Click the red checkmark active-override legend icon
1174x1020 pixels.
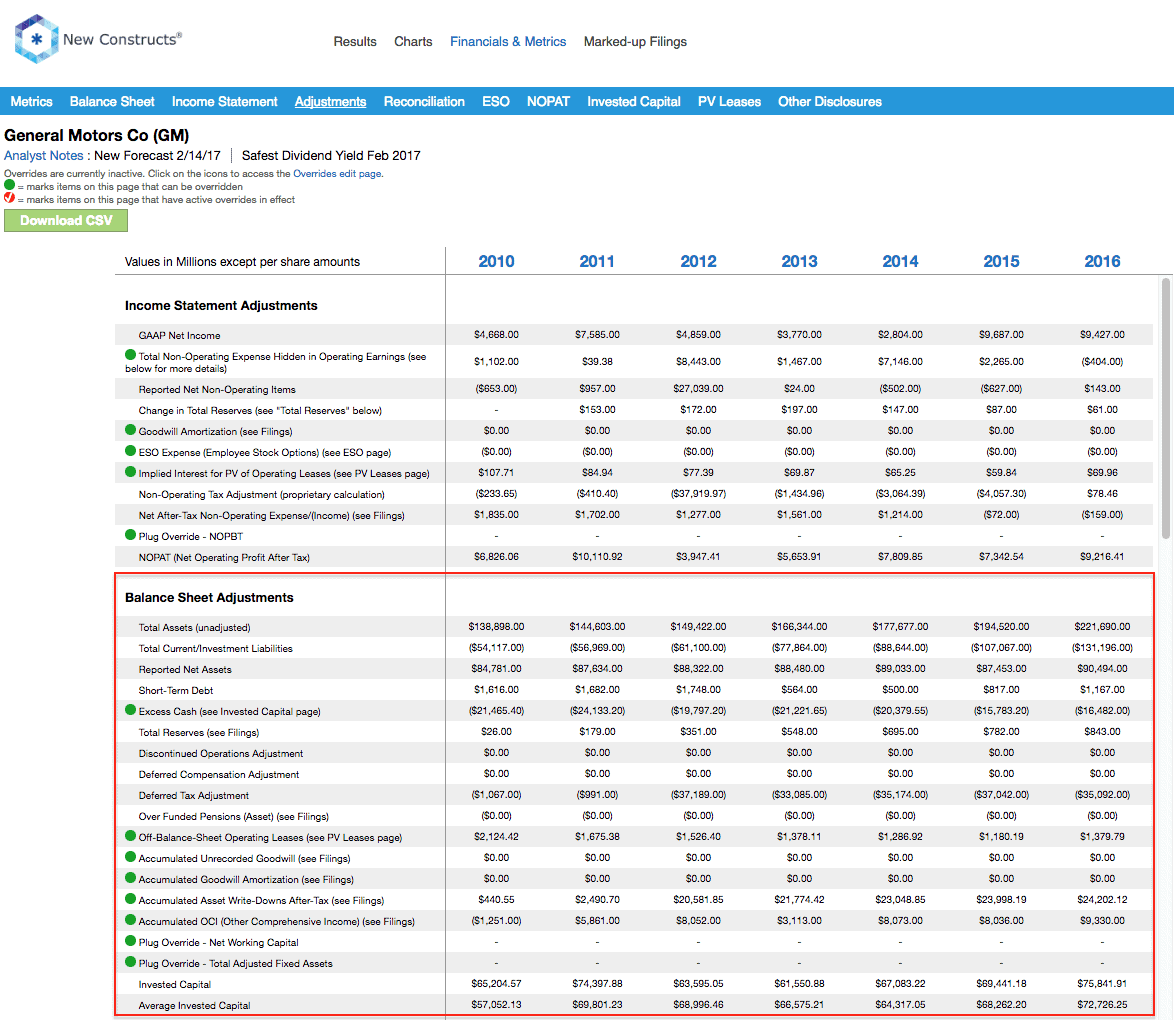point(9,198)
